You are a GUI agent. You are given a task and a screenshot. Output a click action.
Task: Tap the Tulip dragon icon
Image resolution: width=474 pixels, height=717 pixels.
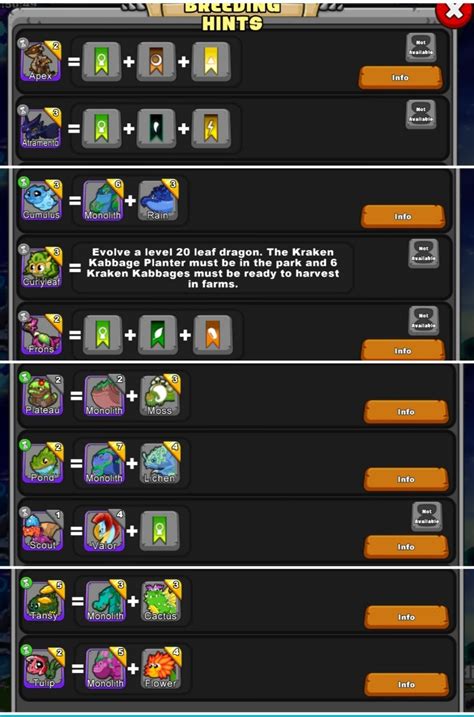pyautogui.click(x=44, y=668)
